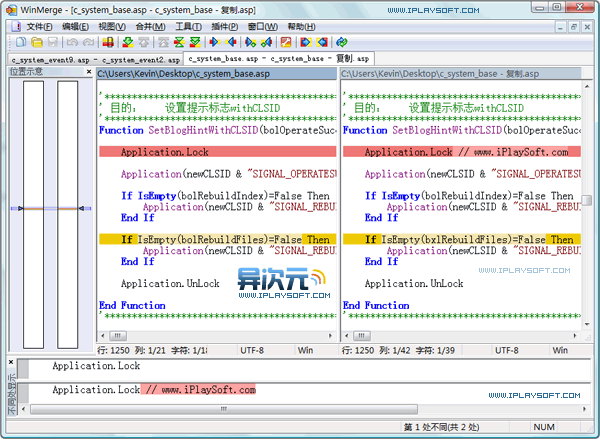Click the vertical scrollbar thumb of right pane
This screenshot has width=600, height=439.
point(587,200)
